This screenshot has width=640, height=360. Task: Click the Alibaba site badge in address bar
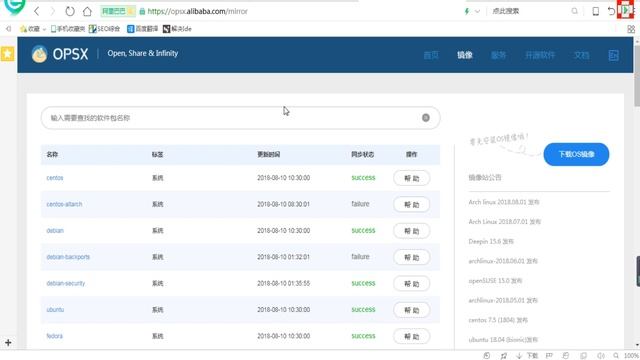[x=118, y=11]
